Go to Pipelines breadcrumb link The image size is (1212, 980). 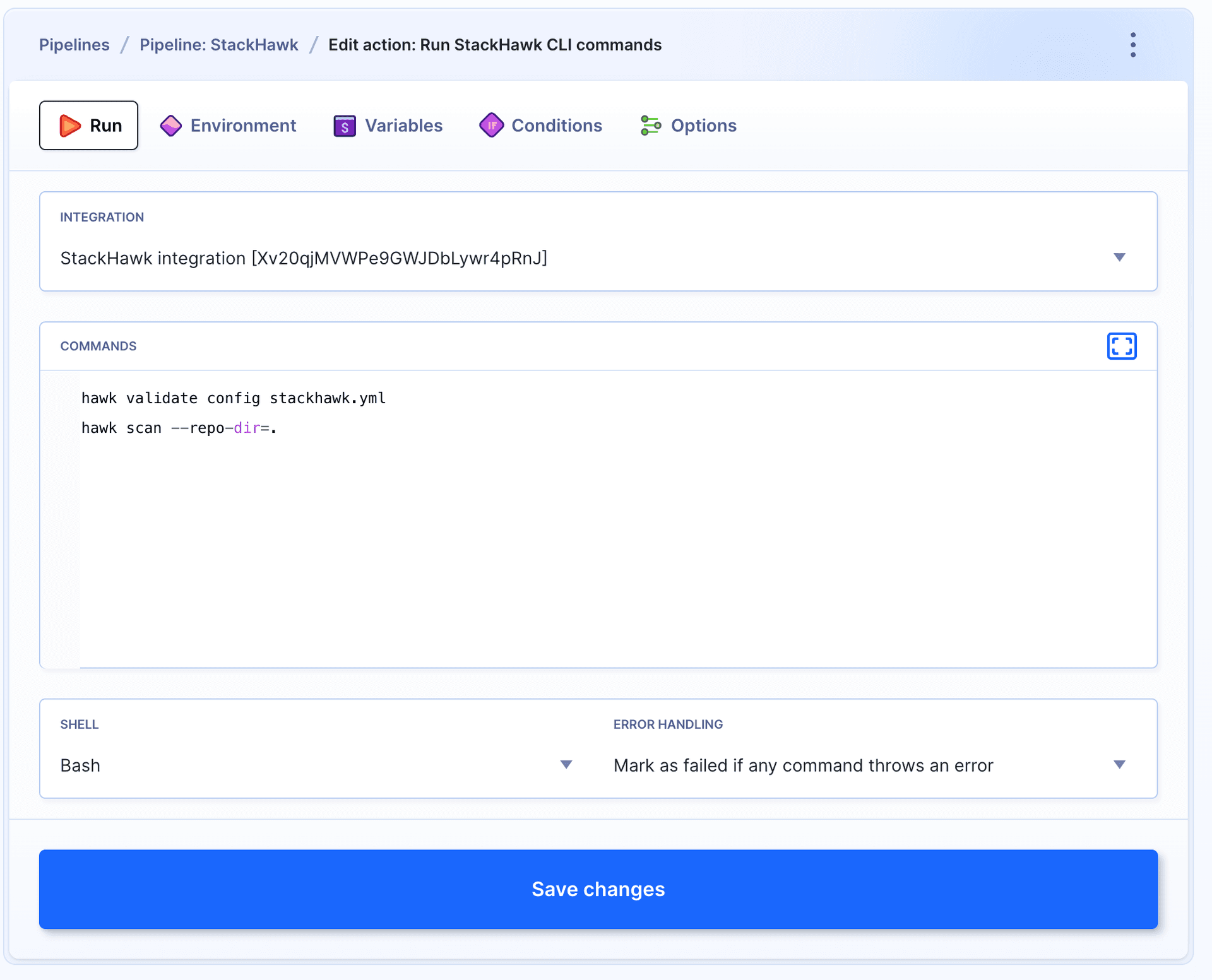coord(74,45)
